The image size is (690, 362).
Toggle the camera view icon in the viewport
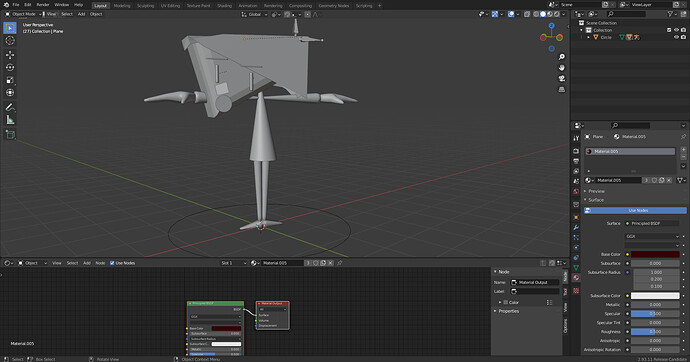point(562,78)
